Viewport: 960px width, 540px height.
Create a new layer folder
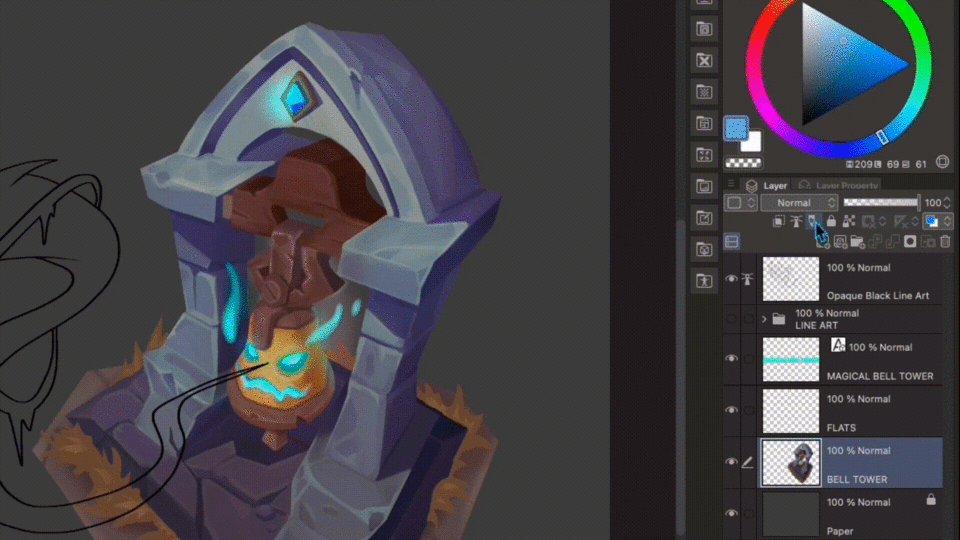coord(858,242)
